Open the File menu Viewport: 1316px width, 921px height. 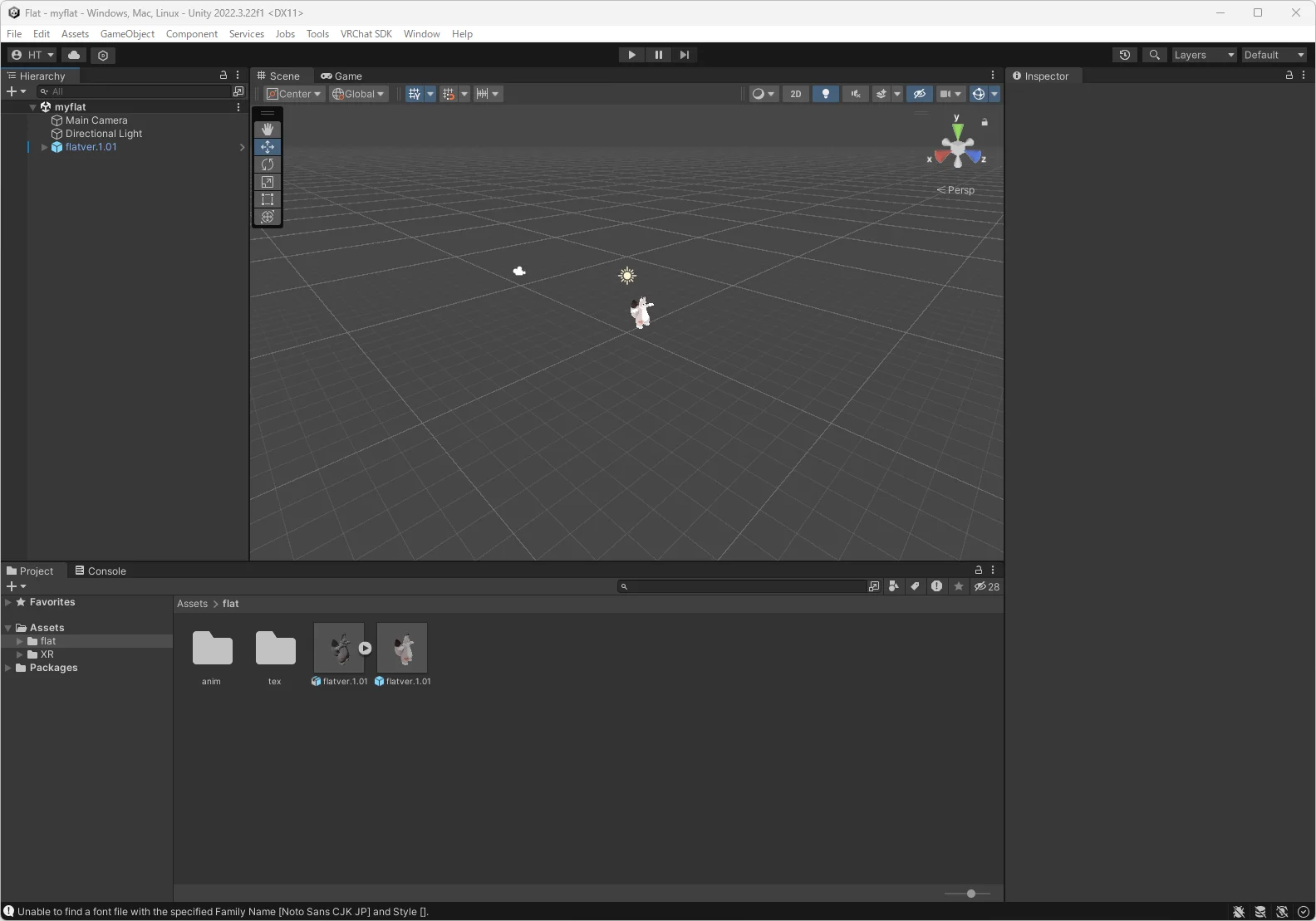[14, 34]
